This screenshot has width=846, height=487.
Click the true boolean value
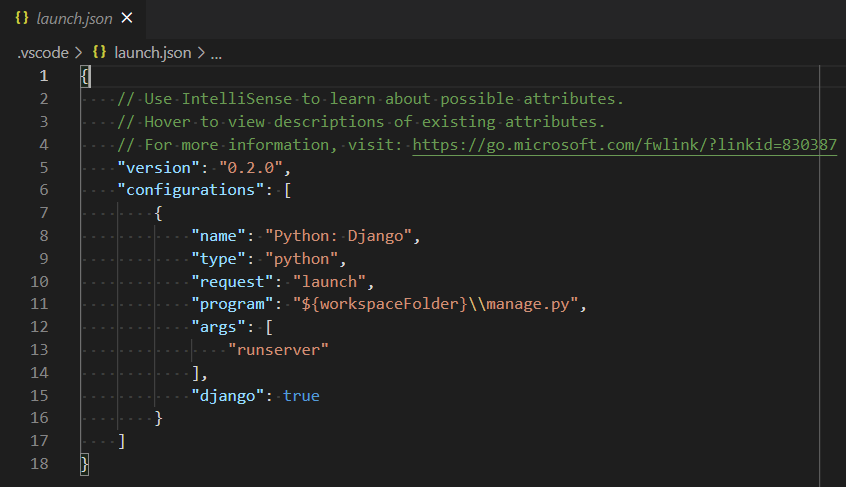click(x=302, y=396)
